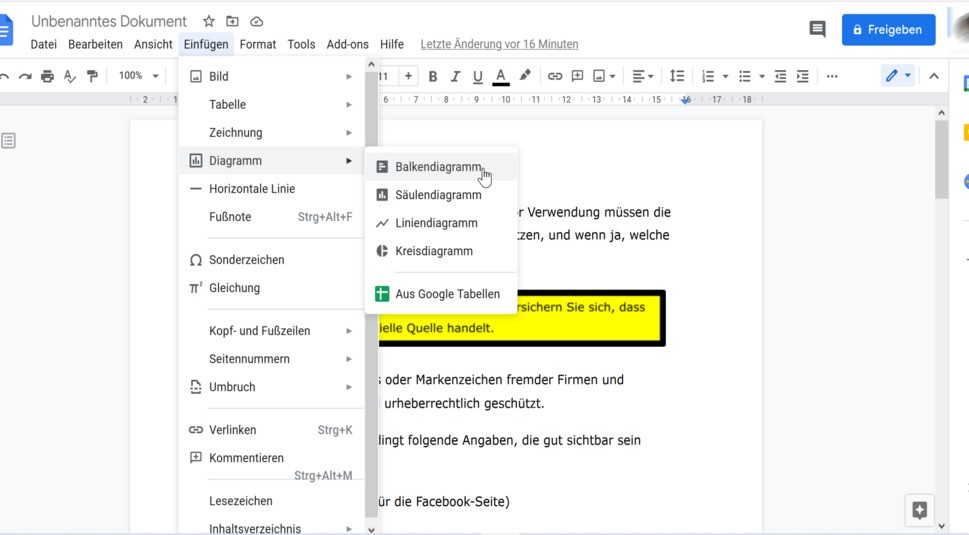Expand the Bild submenu
This screenshot has width=969, height=535.
pos(271,77)
